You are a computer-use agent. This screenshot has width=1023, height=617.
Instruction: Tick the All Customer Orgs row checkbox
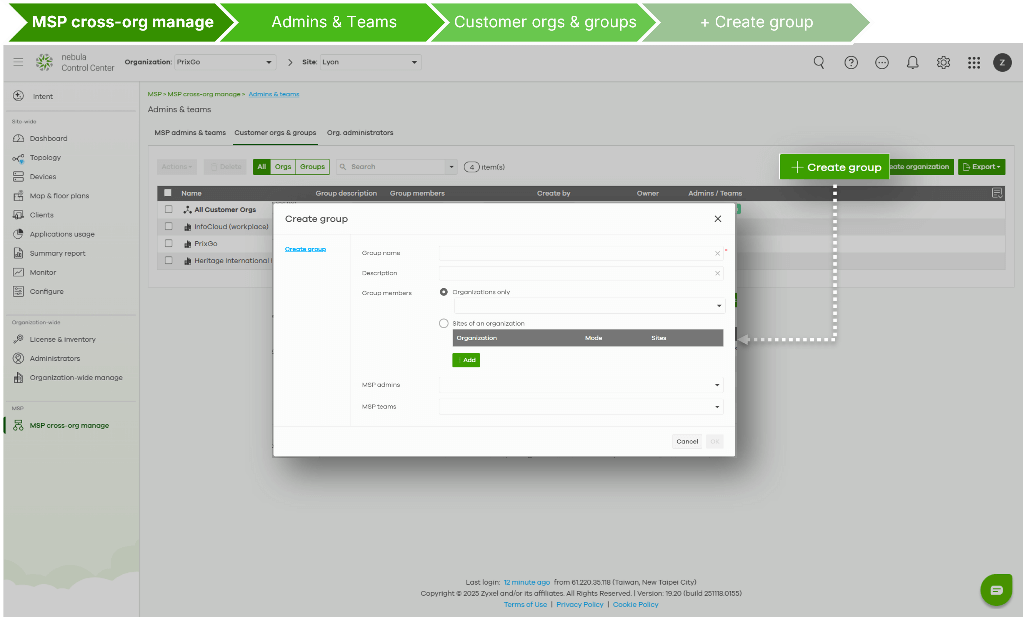(x=168, y=209)
